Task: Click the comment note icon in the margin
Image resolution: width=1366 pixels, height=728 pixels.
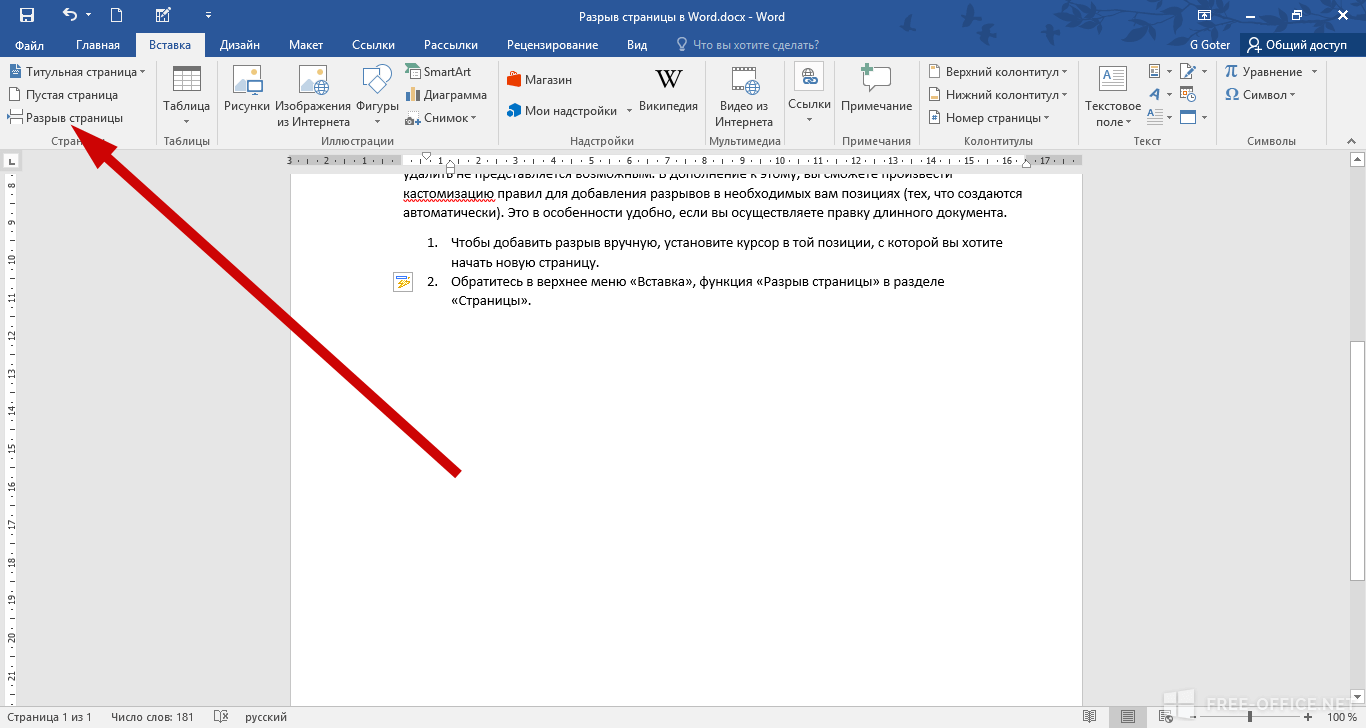Action: [402, 283]
